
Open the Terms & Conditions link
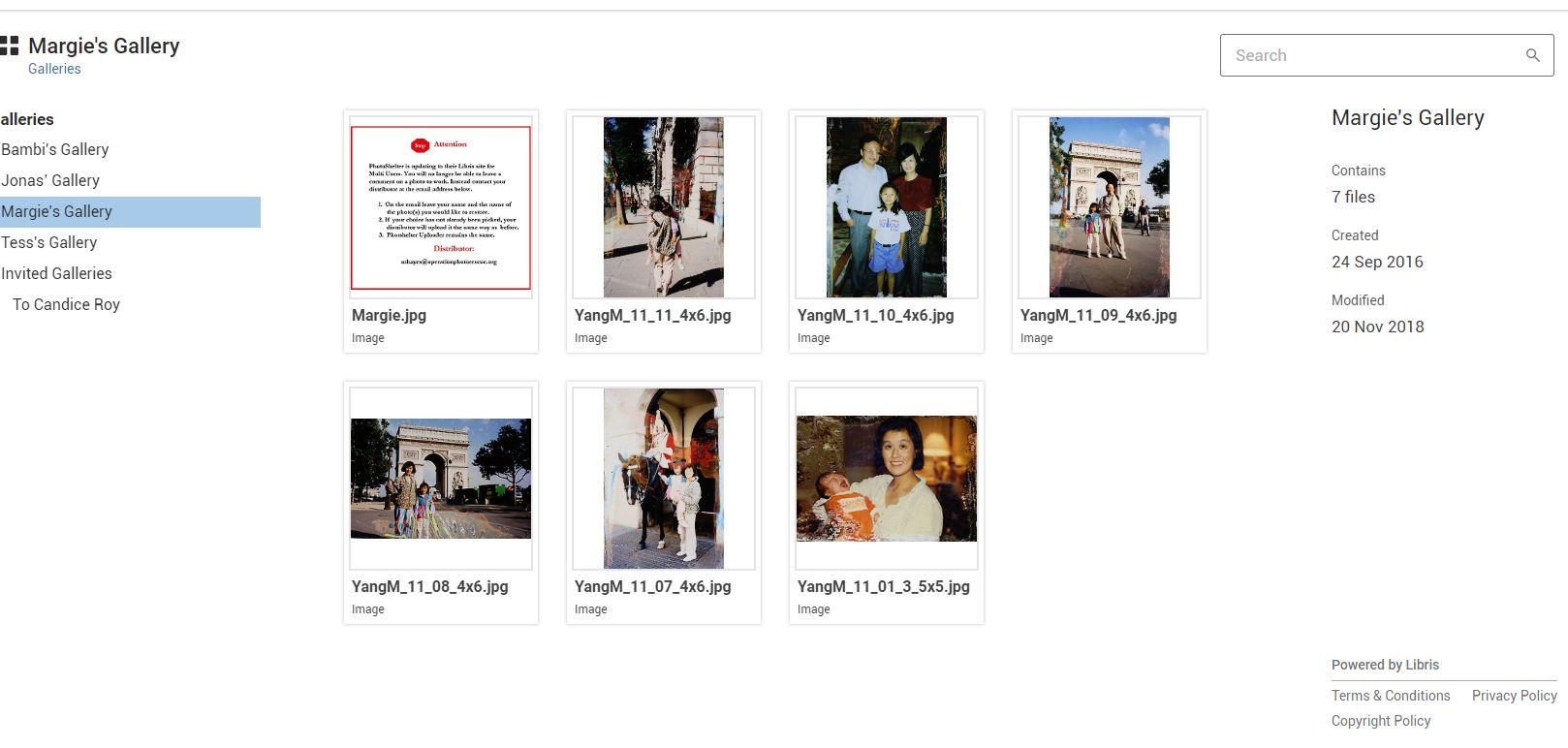(1391, 696)
